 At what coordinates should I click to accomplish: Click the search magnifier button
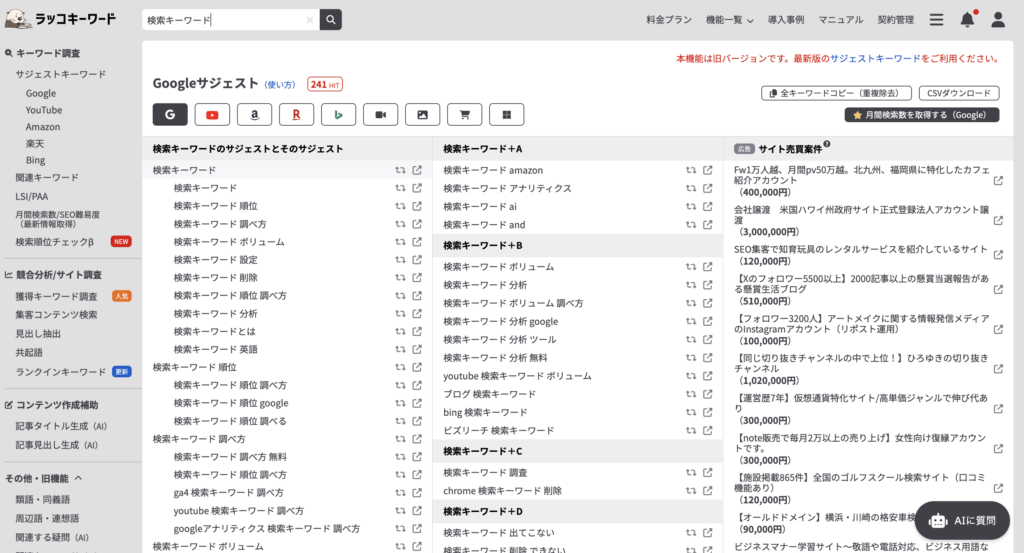click(330, 20)
